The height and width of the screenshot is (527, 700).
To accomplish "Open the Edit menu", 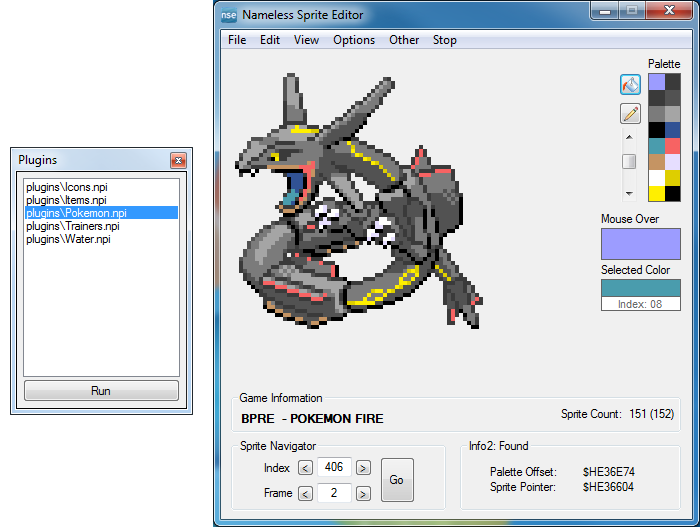I will tap(270, 40).
